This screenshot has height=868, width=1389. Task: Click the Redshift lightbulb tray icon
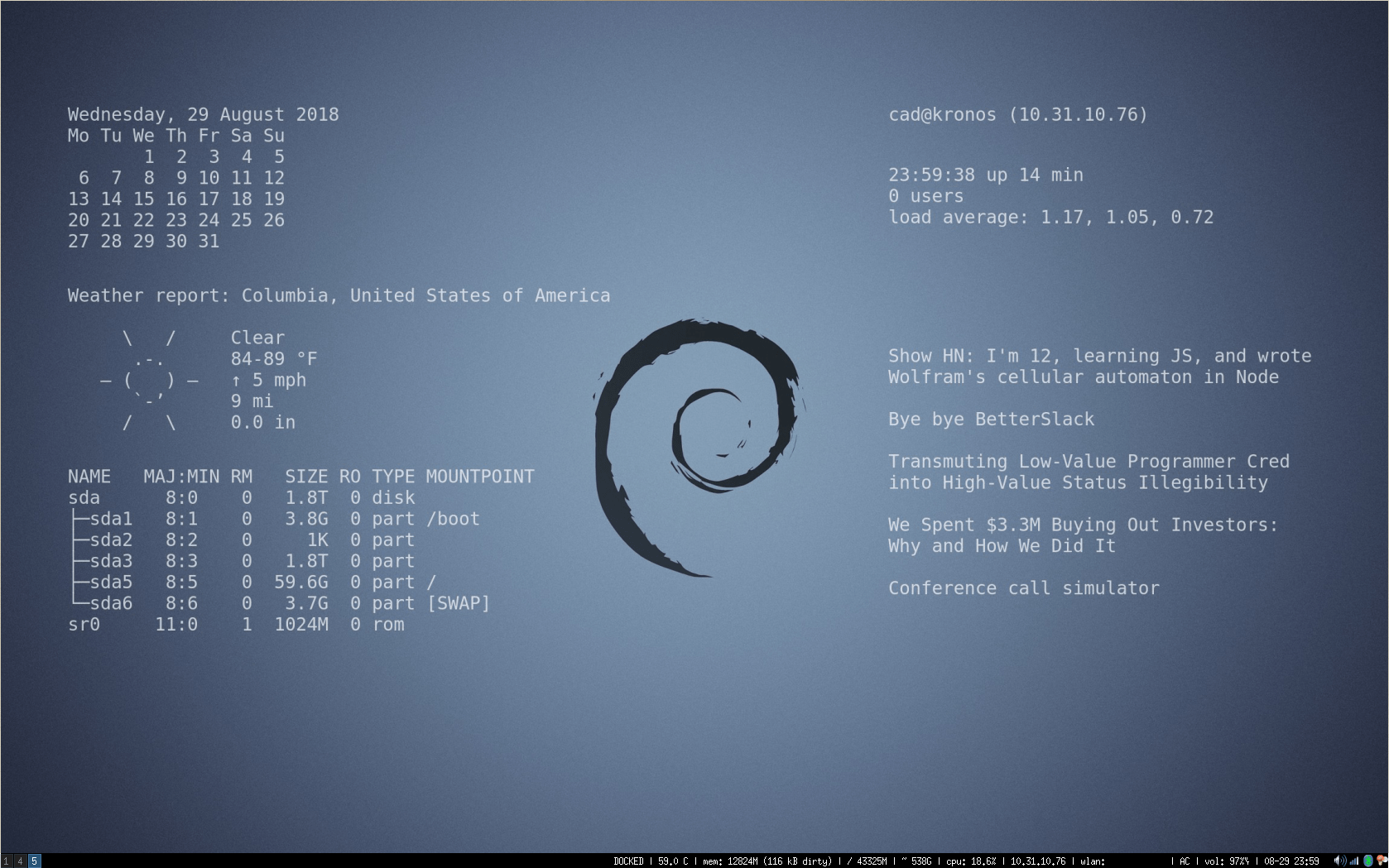(x=1382, y=861)
